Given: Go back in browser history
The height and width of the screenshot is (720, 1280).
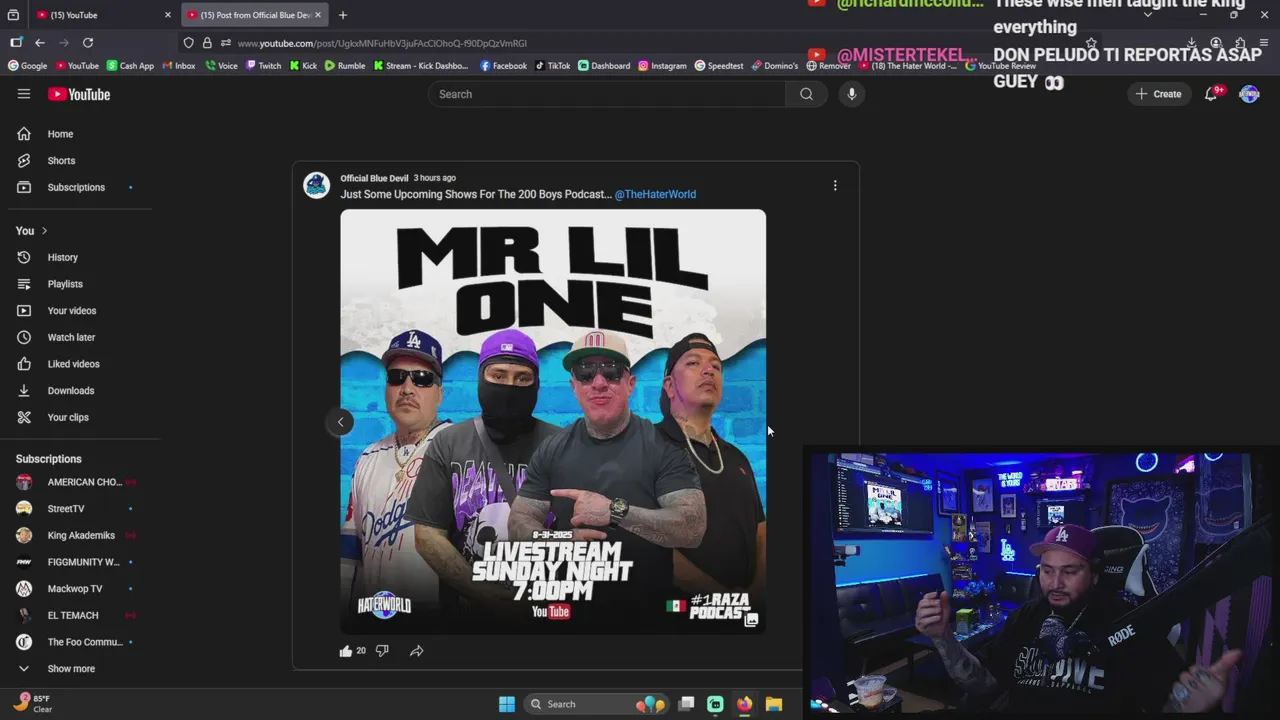Looking at the screenshot, I should (x=40, y=43).
